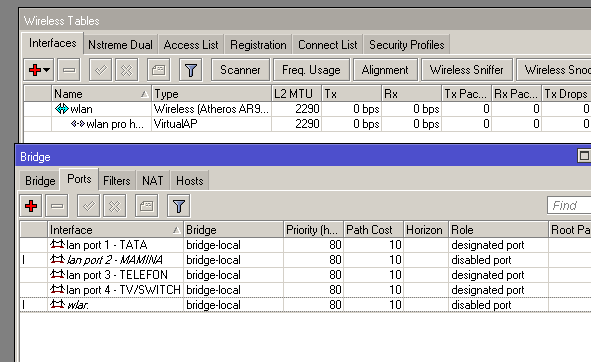Select the Ports tab
Image resolution: width=591 pixels, height=362 pixels.
(79, 179)
